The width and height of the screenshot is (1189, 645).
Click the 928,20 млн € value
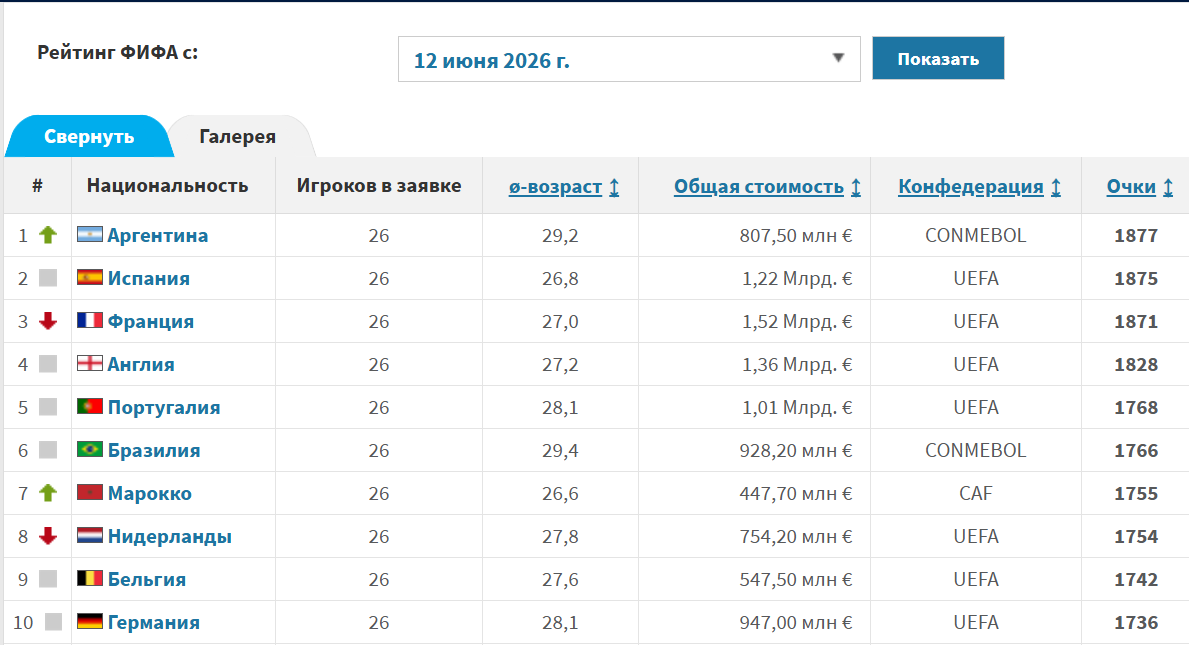pyautogui.click(x=796, y=450)
